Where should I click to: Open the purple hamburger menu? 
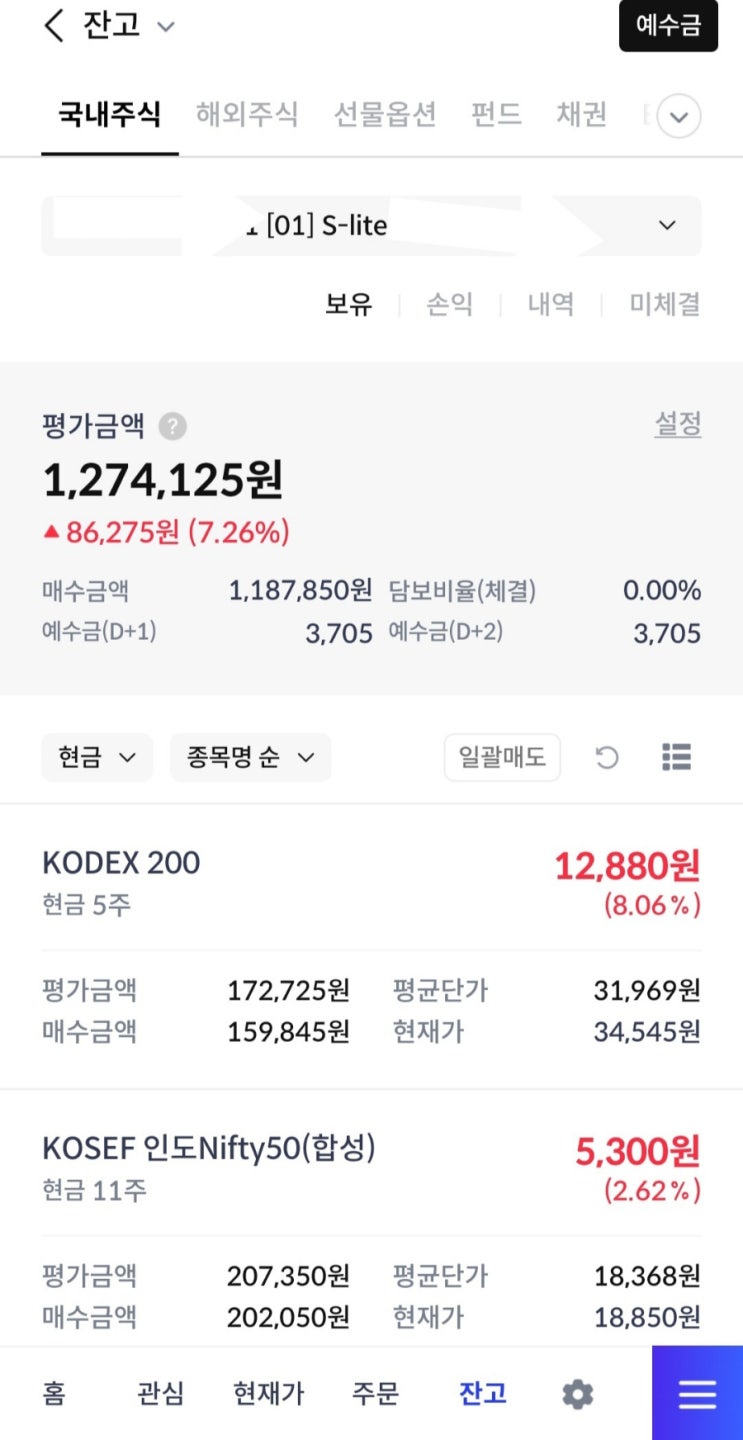point(697,1394)
